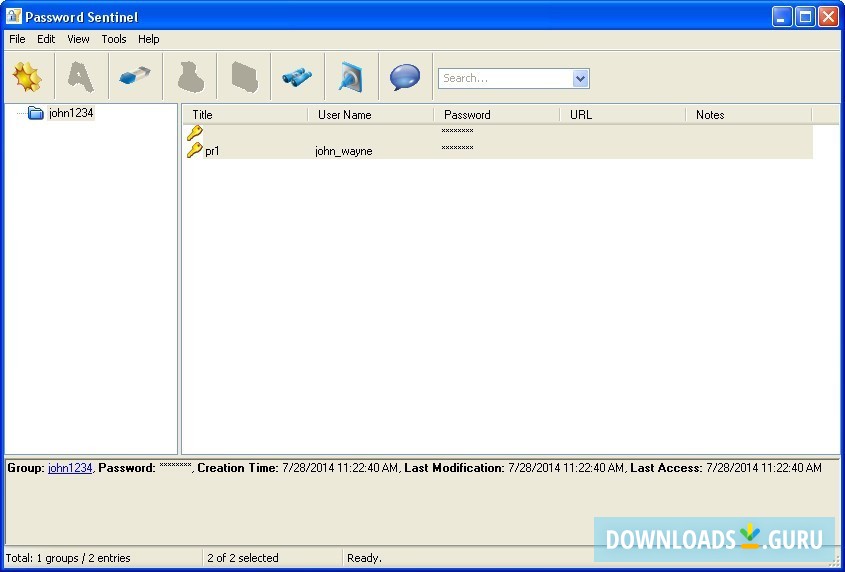The width and height of the screenshot is (845, 572).
Task: Sort entries by the Notes column header
Action: tap(749, 114)
